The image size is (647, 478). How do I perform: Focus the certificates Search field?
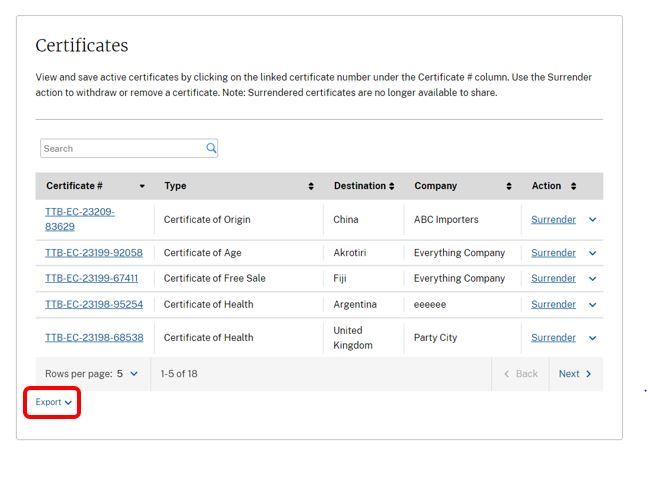(x=120, y=148)
